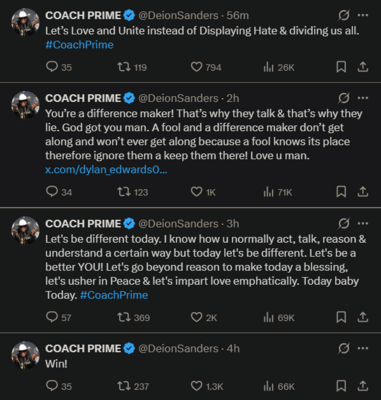The height and width of the screenshot is (400, 381).
Task: Open the x.com/dylan_edwards0 link
Action: [x=106, y=170]
